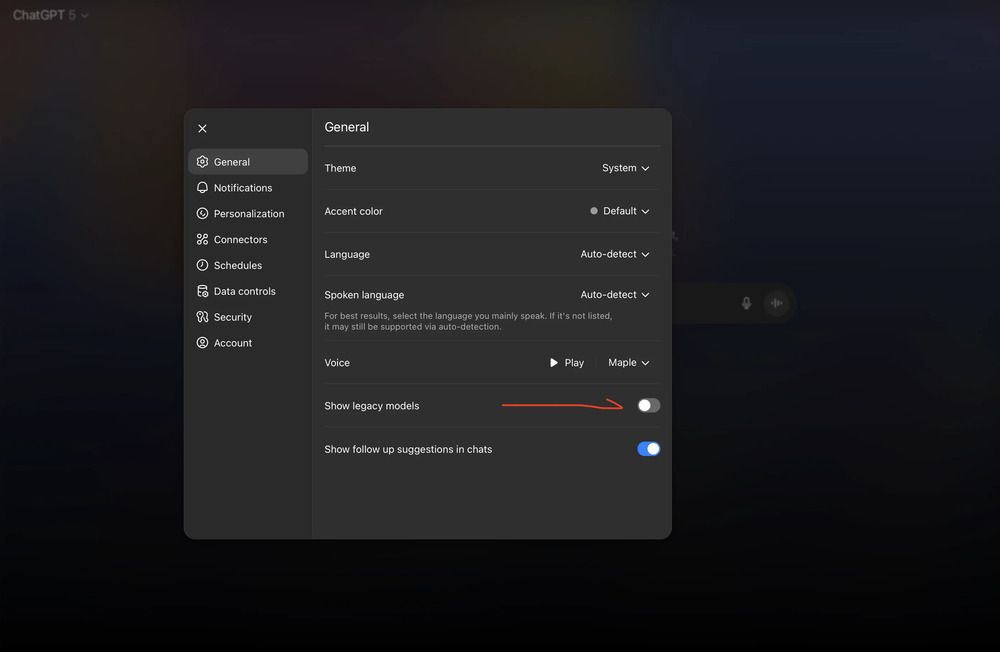This screenshot has width=1000, height=652.
Task: Open the ChatGPT 5 model selector
Action: click(50, 15)
